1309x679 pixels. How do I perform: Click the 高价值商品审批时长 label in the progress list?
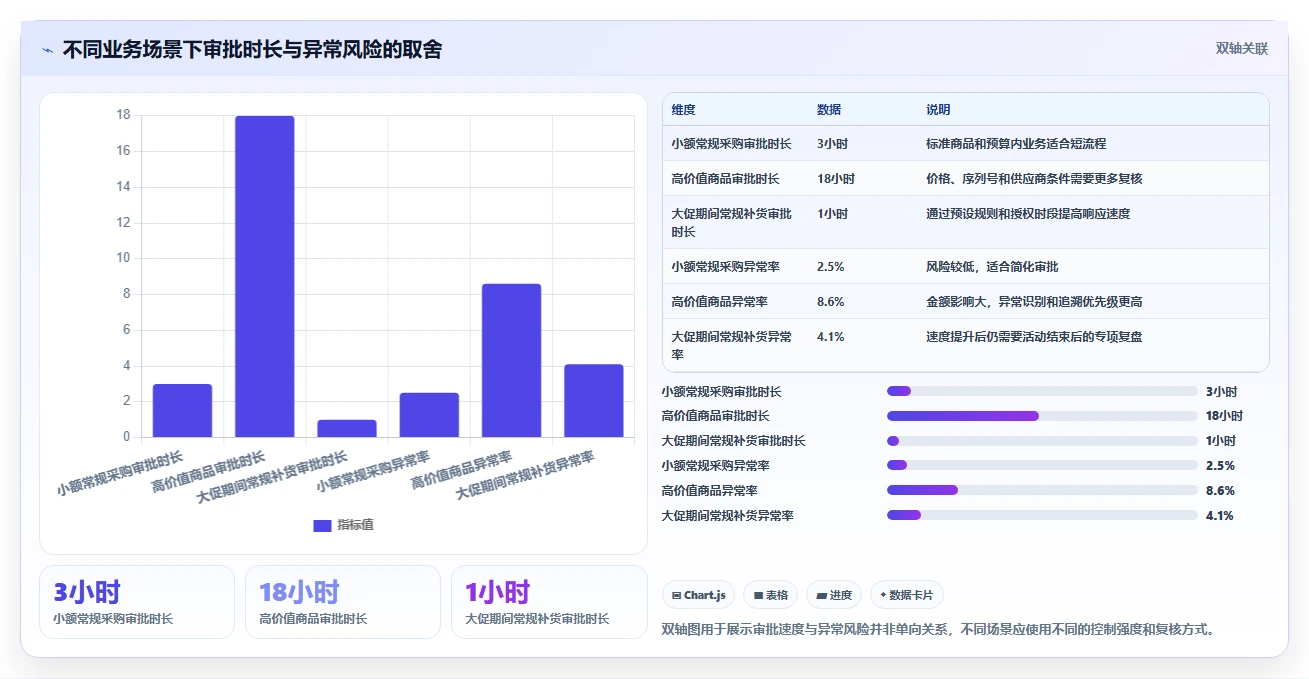tap(715, 416)
